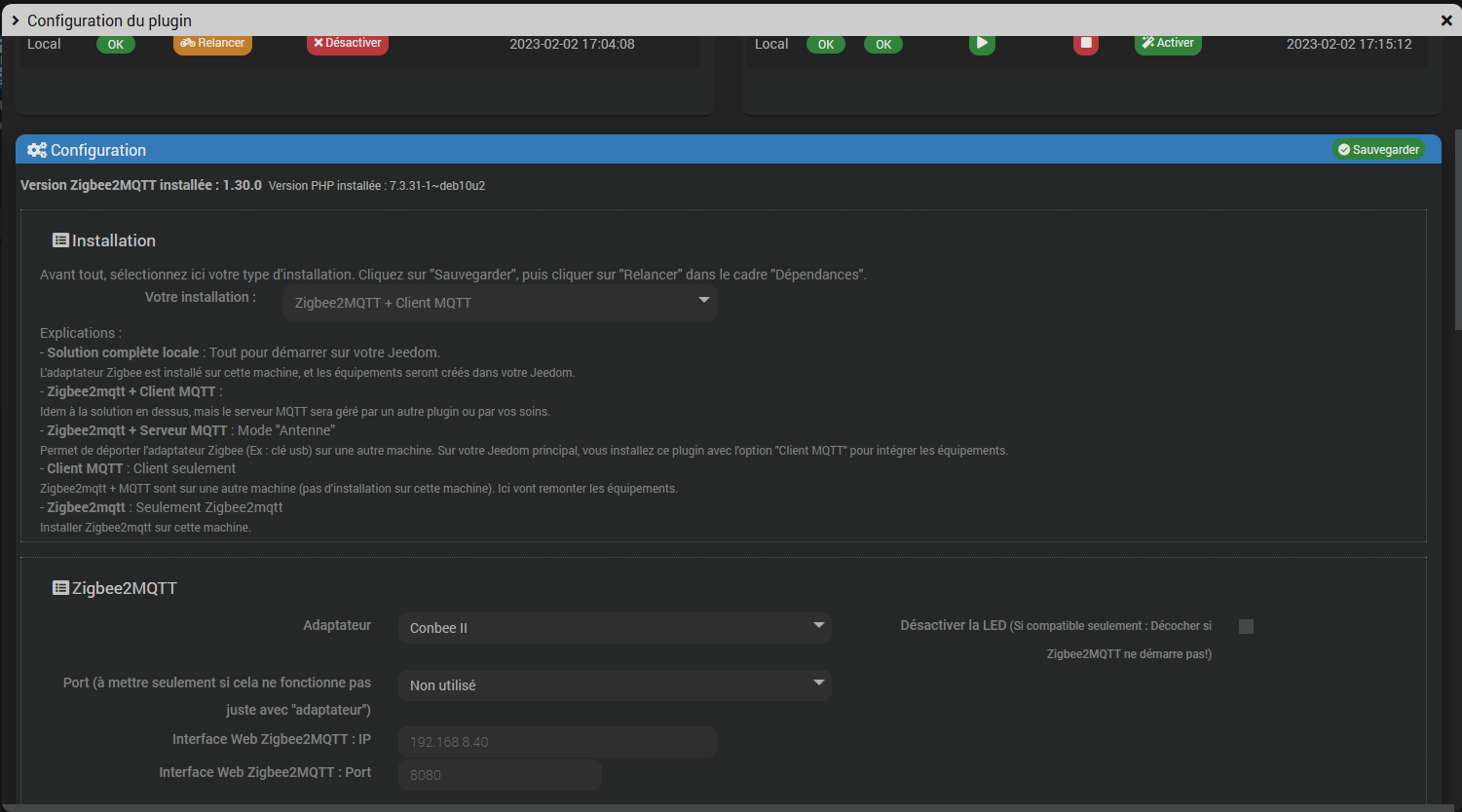This screenshot has width=1462, height=812.
Task: Click the Client MQTT : Client seulement line
Action: tap(137, 468)
